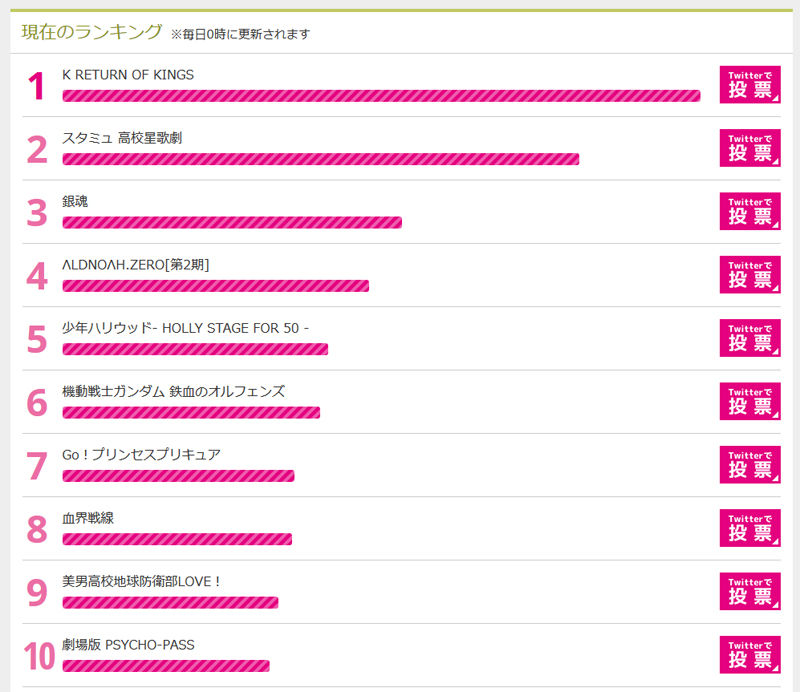Click the pink progress bar for 銀魂
Image resolution: width=800 pixels, height=692 pixels.
232,222
